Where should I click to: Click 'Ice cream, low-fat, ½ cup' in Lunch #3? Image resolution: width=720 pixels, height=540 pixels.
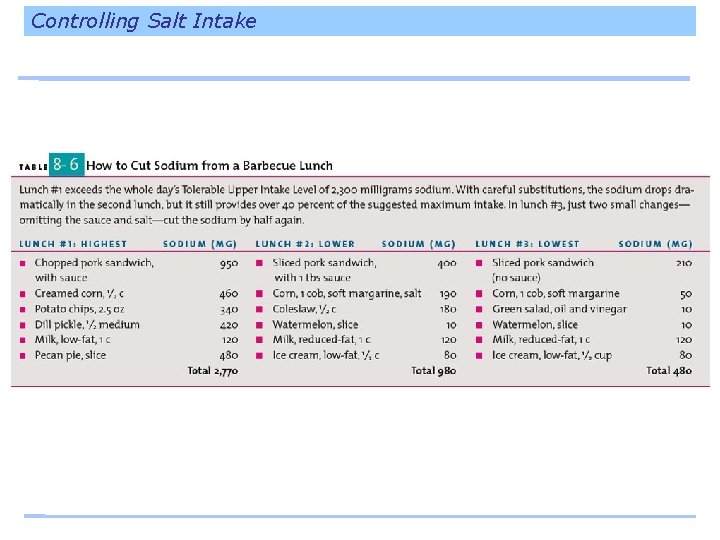pos(552,355)
